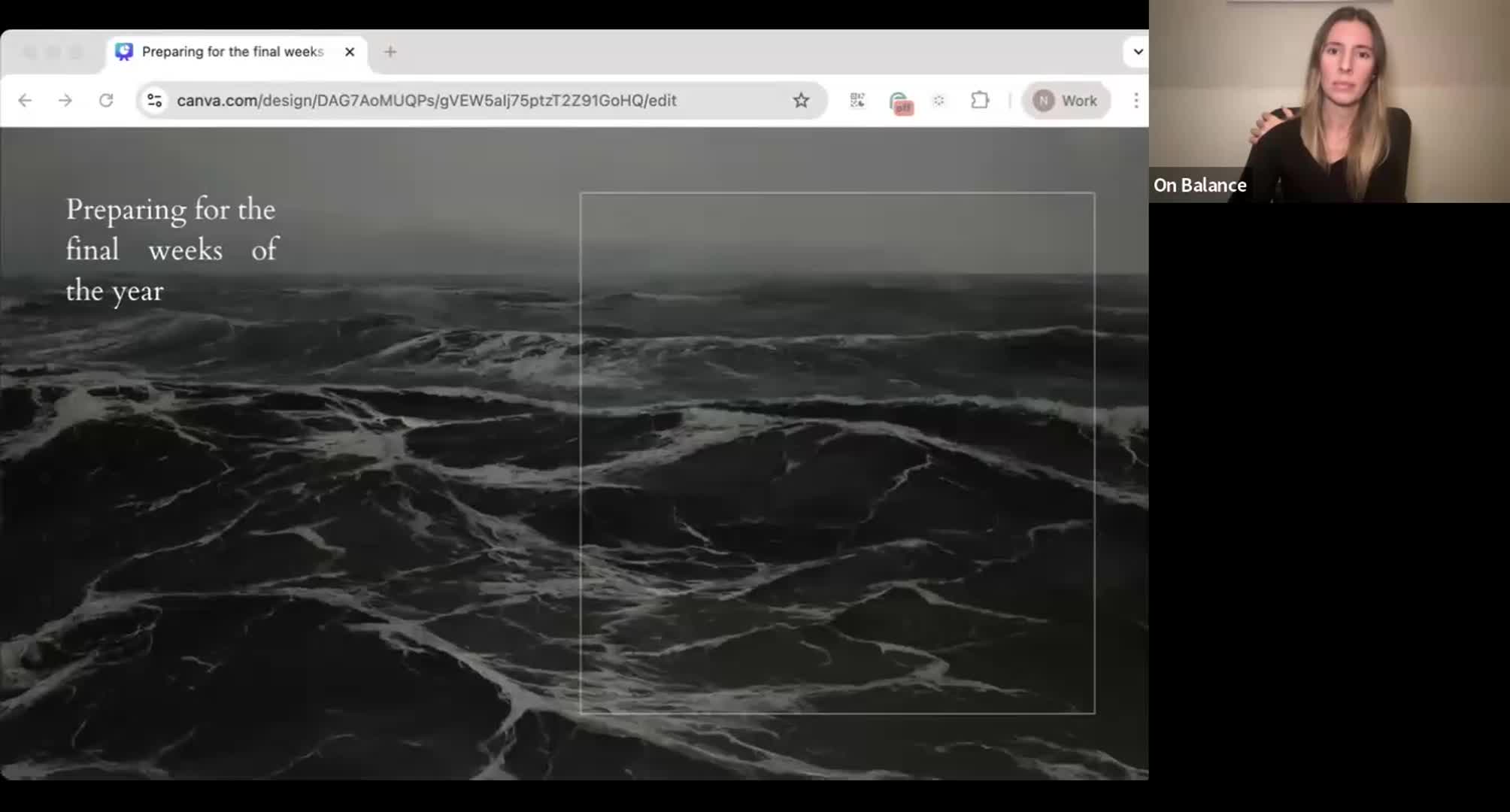This screenshot has width=1510, height=812.
Task: Open a new browser tab
Action: click(x=390, y=52)
